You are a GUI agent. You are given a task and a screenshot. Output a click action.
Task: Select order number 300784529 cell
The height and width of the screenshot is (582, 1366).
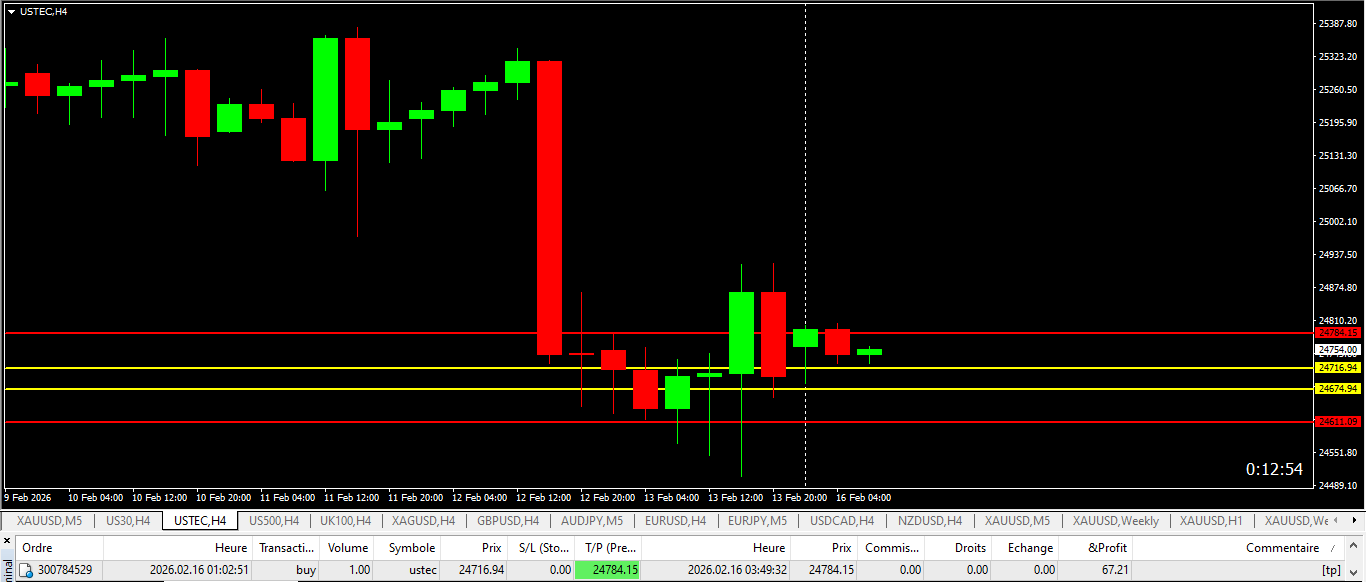click(x=65, y=570)
